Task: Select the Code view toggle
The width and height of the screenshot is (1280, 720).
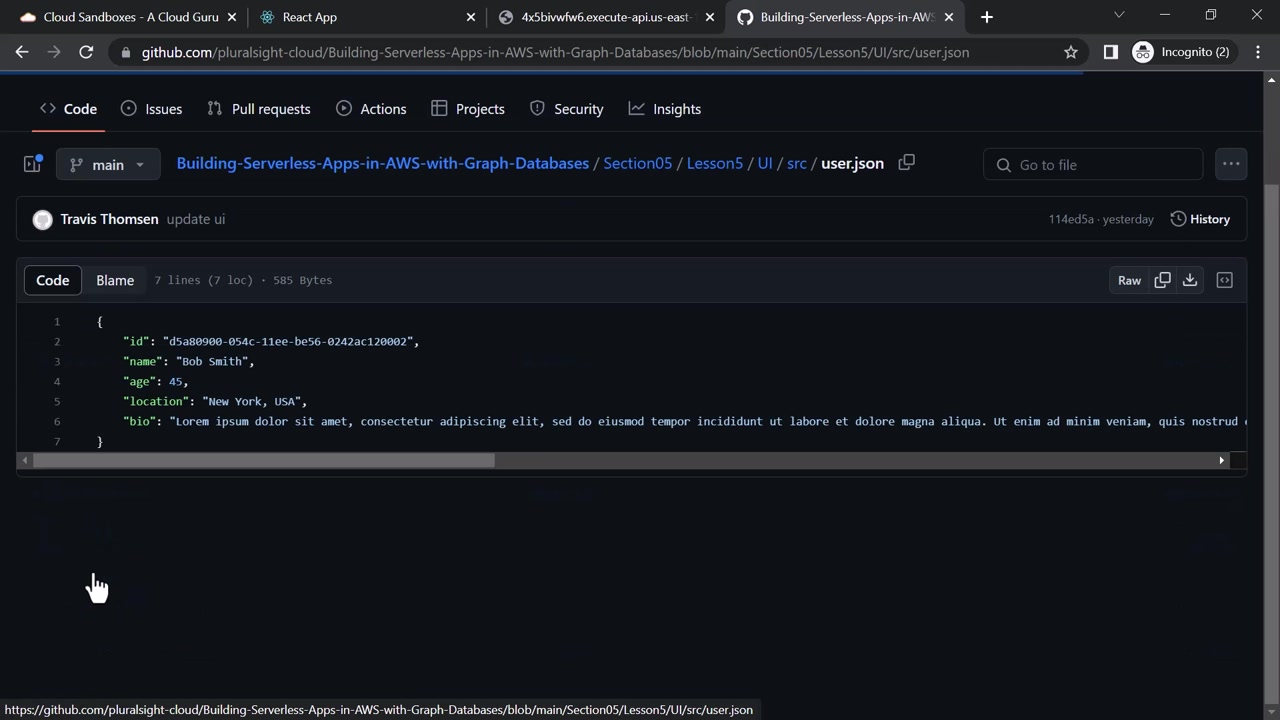Action: point(53,280)
